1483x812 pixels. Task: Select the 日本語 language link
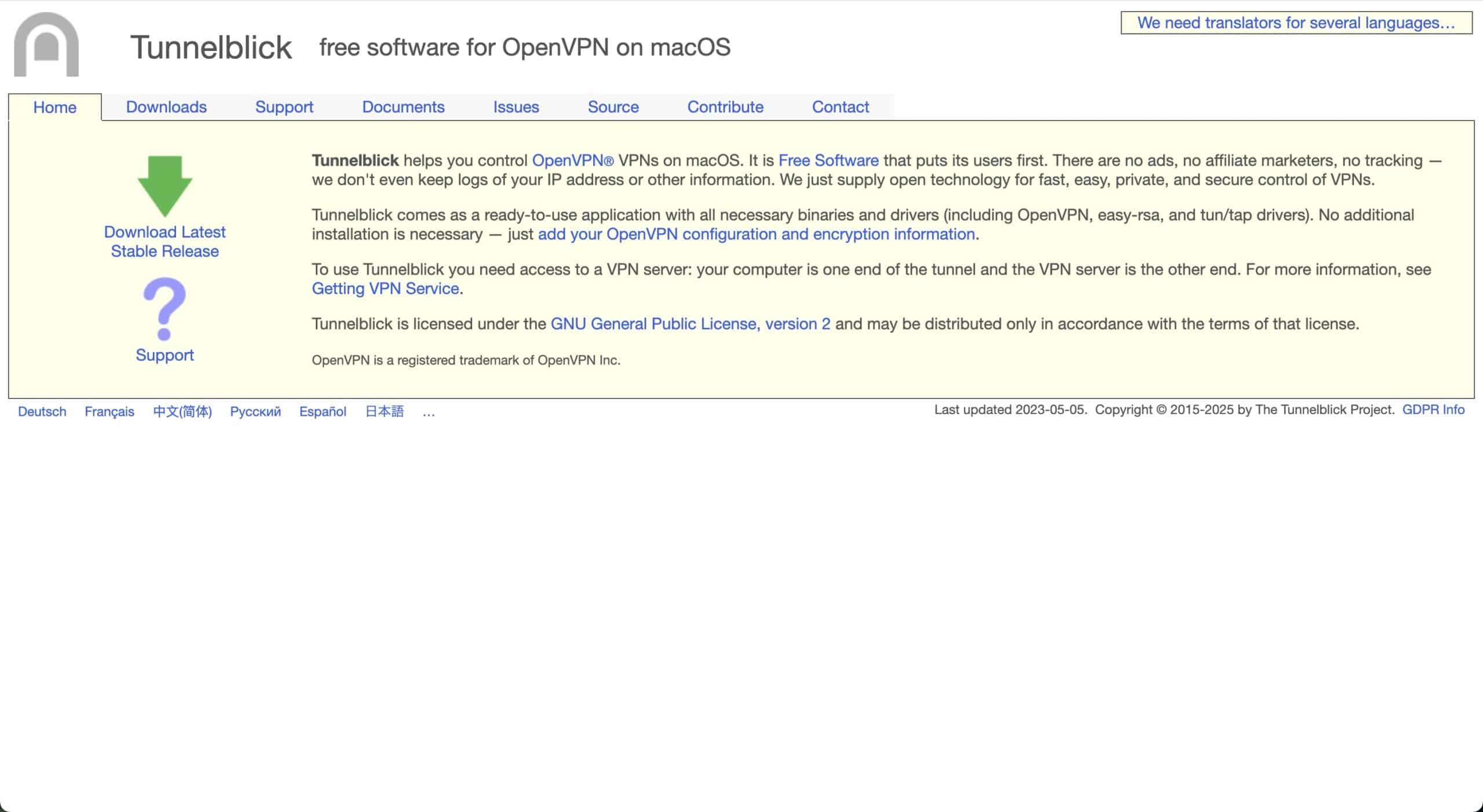click(x=385, y=412)
